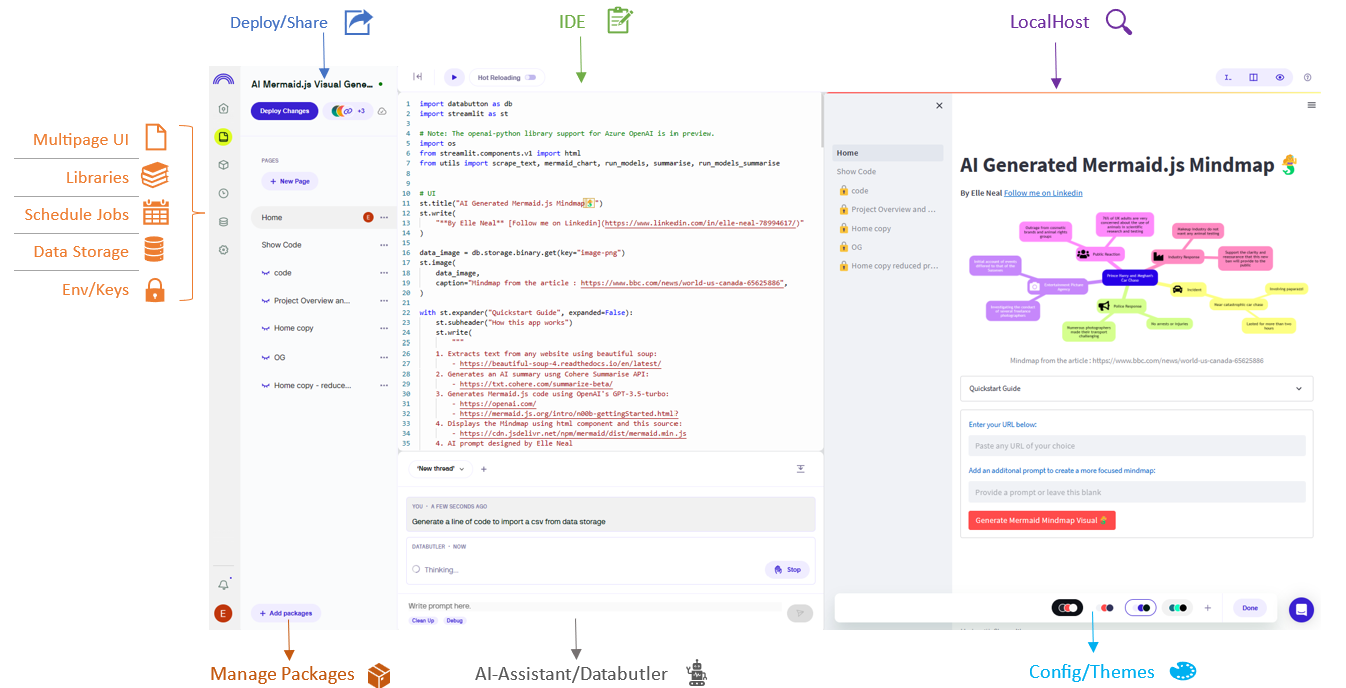Open the Data Storage database icon
The width and height of the screenshot is (1346, 688).
(x=223, y=222)
